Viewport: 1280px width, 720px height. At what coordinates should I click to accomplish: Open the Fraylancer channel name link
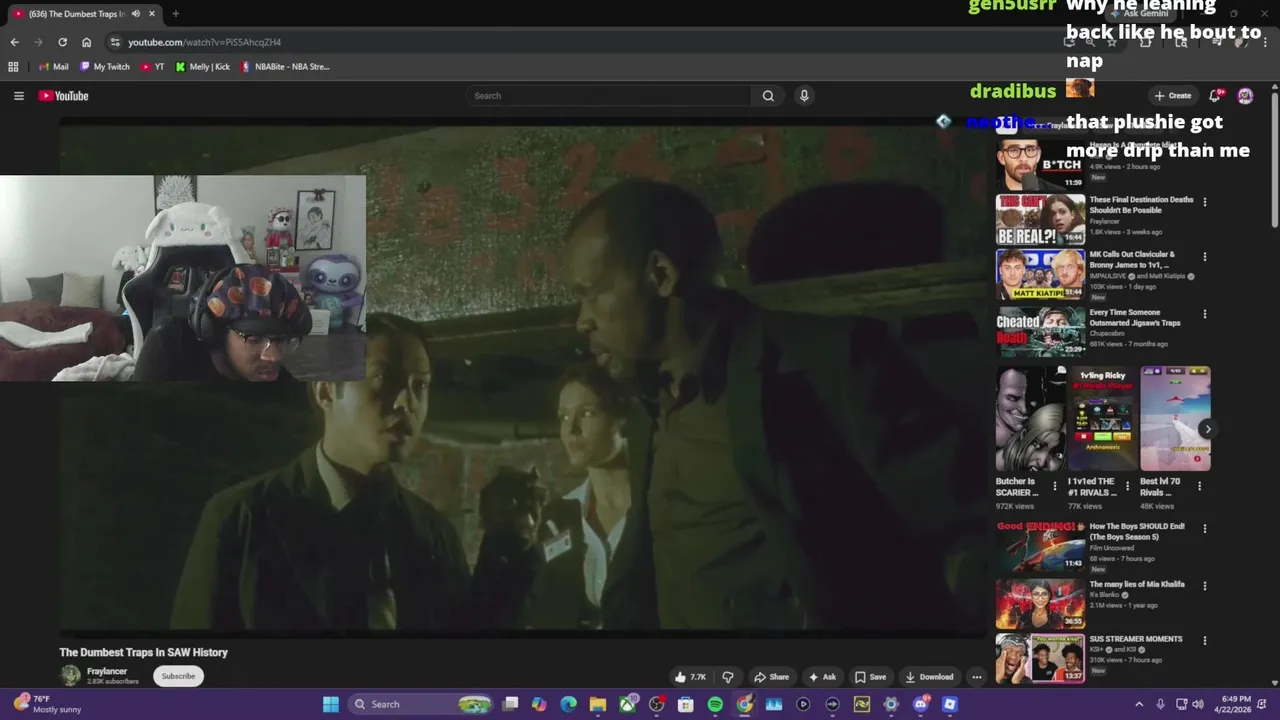(x=107, y=671)
